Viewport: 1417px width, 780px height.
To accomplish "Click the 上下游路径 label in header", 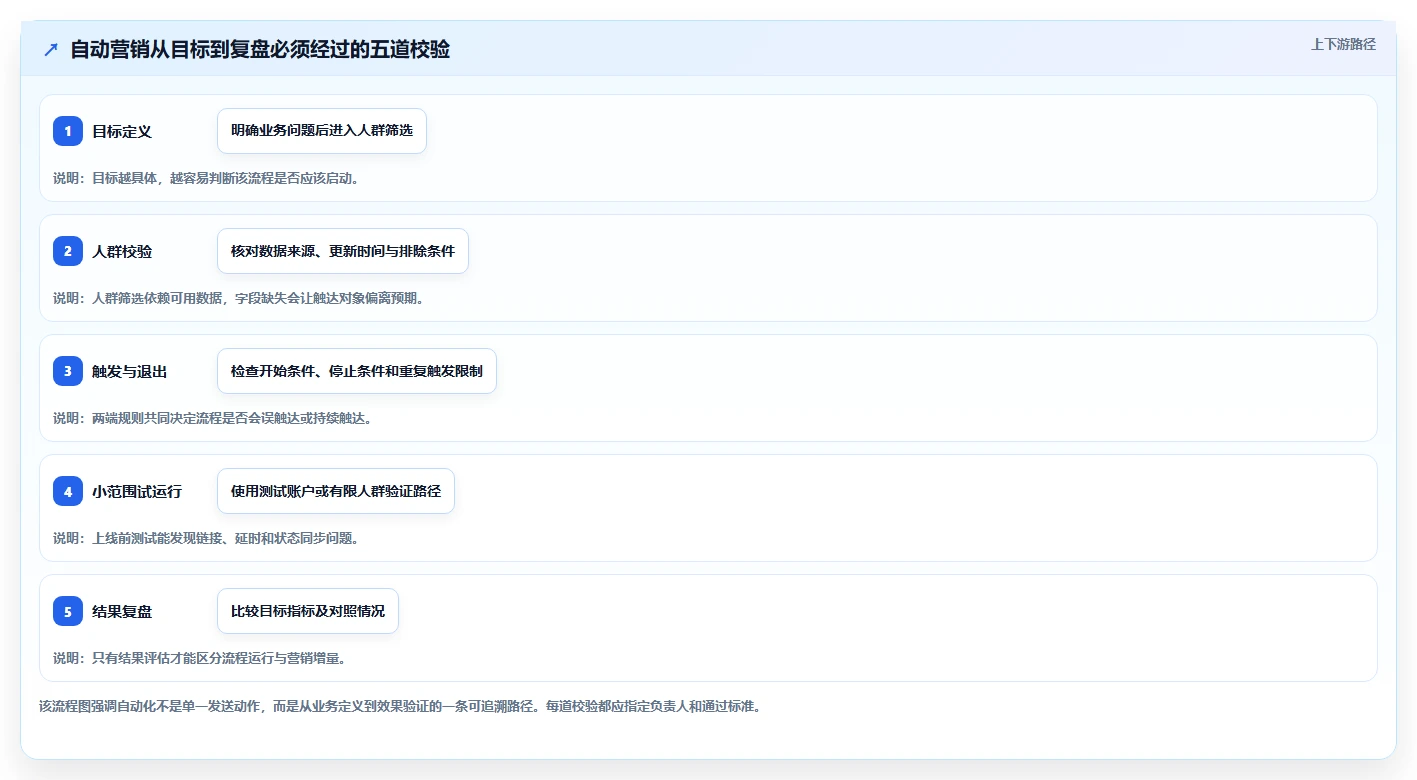I will click(1343, 44).
